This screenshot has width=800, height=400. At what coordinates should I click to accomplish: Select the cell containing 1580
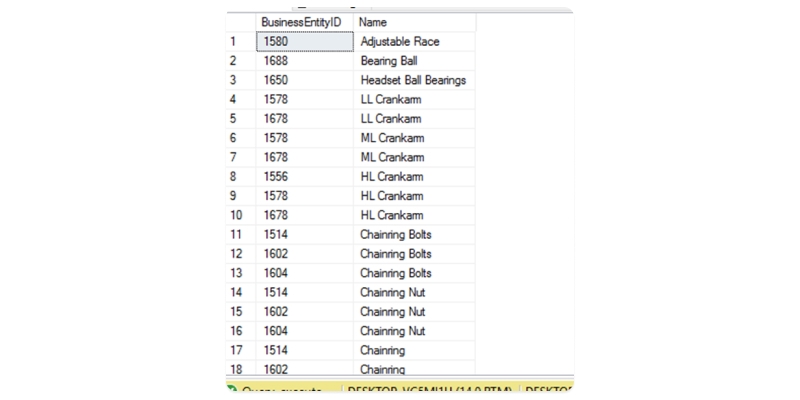[x=304, y=41]
